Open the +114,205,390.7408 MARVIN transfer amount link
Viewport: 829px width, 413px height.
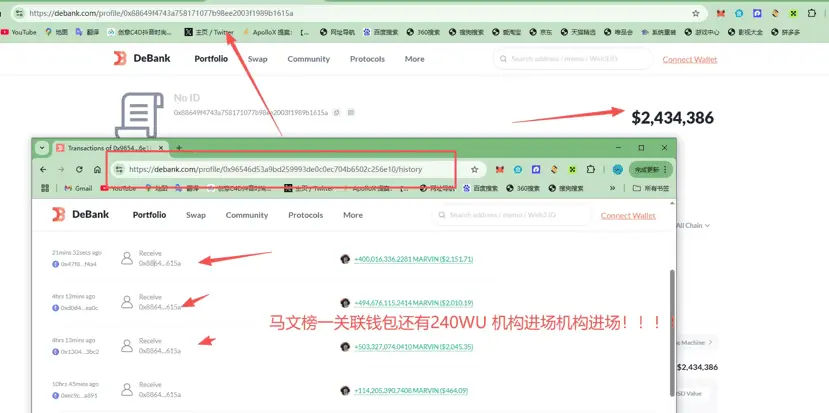click(x=411, y=391)
